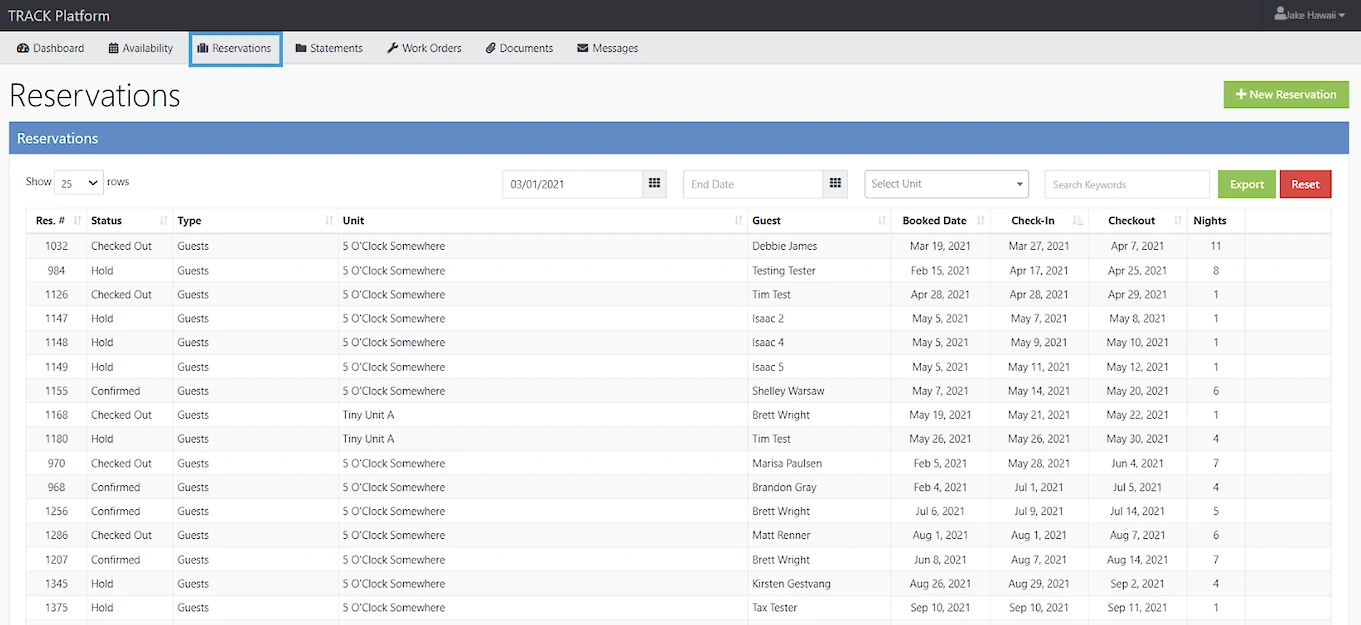Image resolution: width=1361 pixels, height=625 pixels.
Task: Open the Messages tab
Action: pos(607,48)
